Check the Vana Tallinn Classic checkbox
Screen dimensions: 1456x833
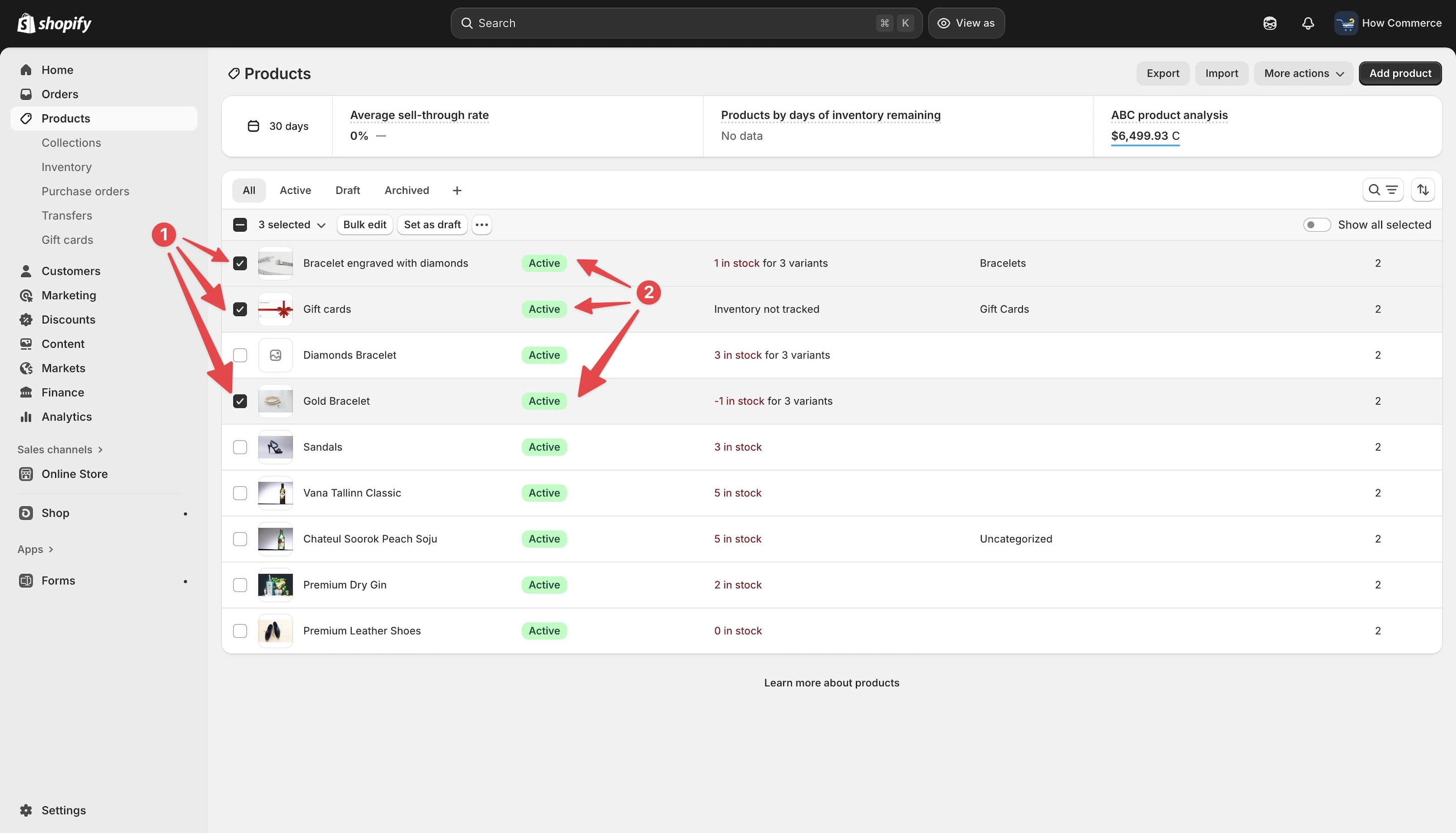click(x=240, y=493)
